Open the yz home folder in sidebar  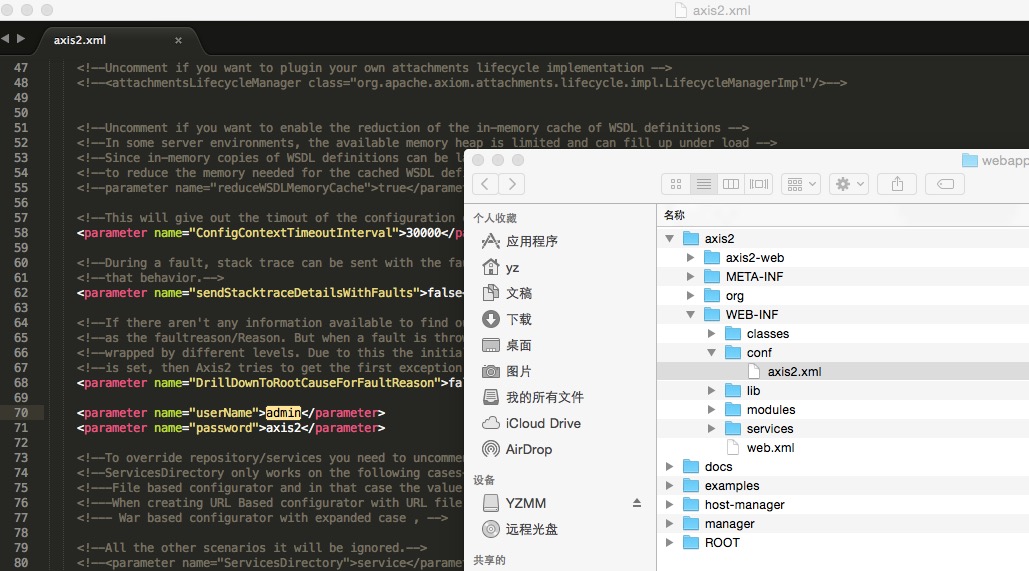501,268
